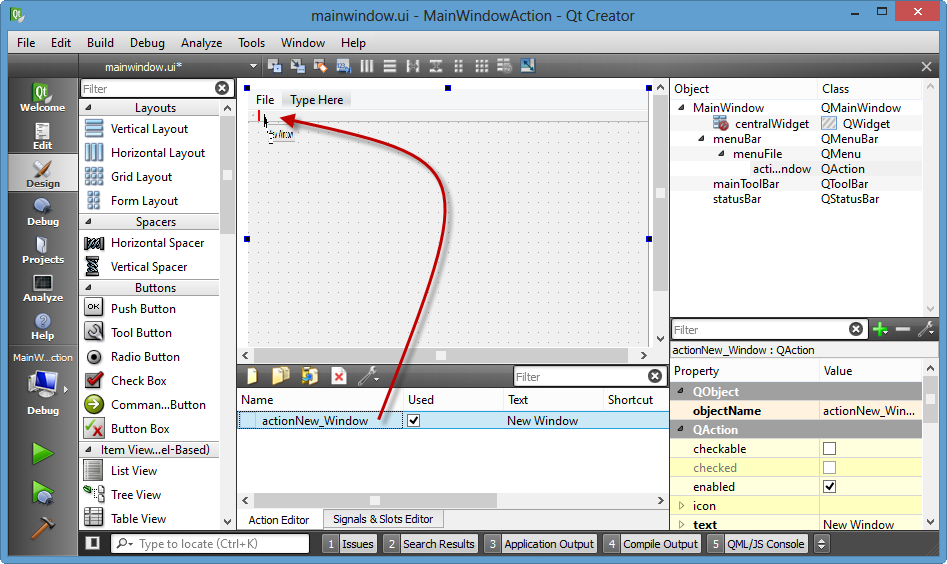This screenshot has height=564, width=947.
Task: Show the Compile Output pane
Action: tap(652, 543)
